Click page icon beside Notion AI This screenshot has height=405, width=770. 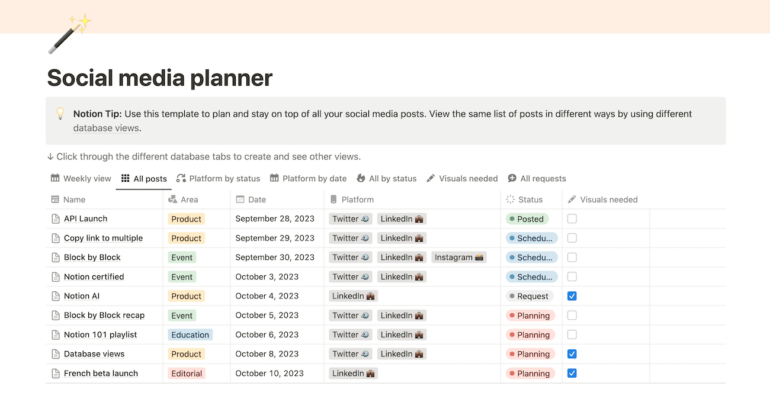55,296
